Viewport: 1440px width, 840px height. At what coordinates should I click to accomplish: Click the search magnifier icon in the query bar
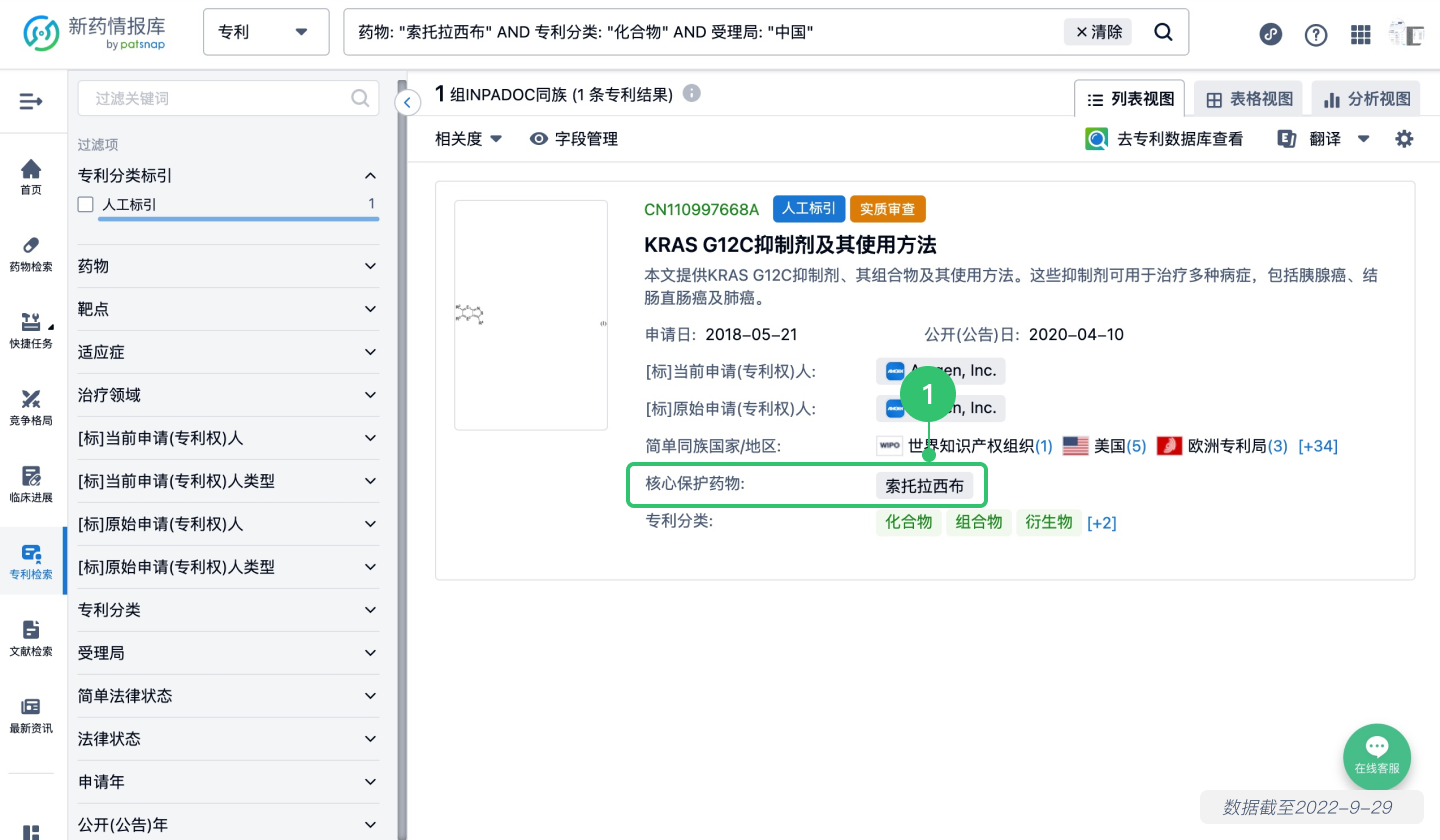coord(1163,32)
